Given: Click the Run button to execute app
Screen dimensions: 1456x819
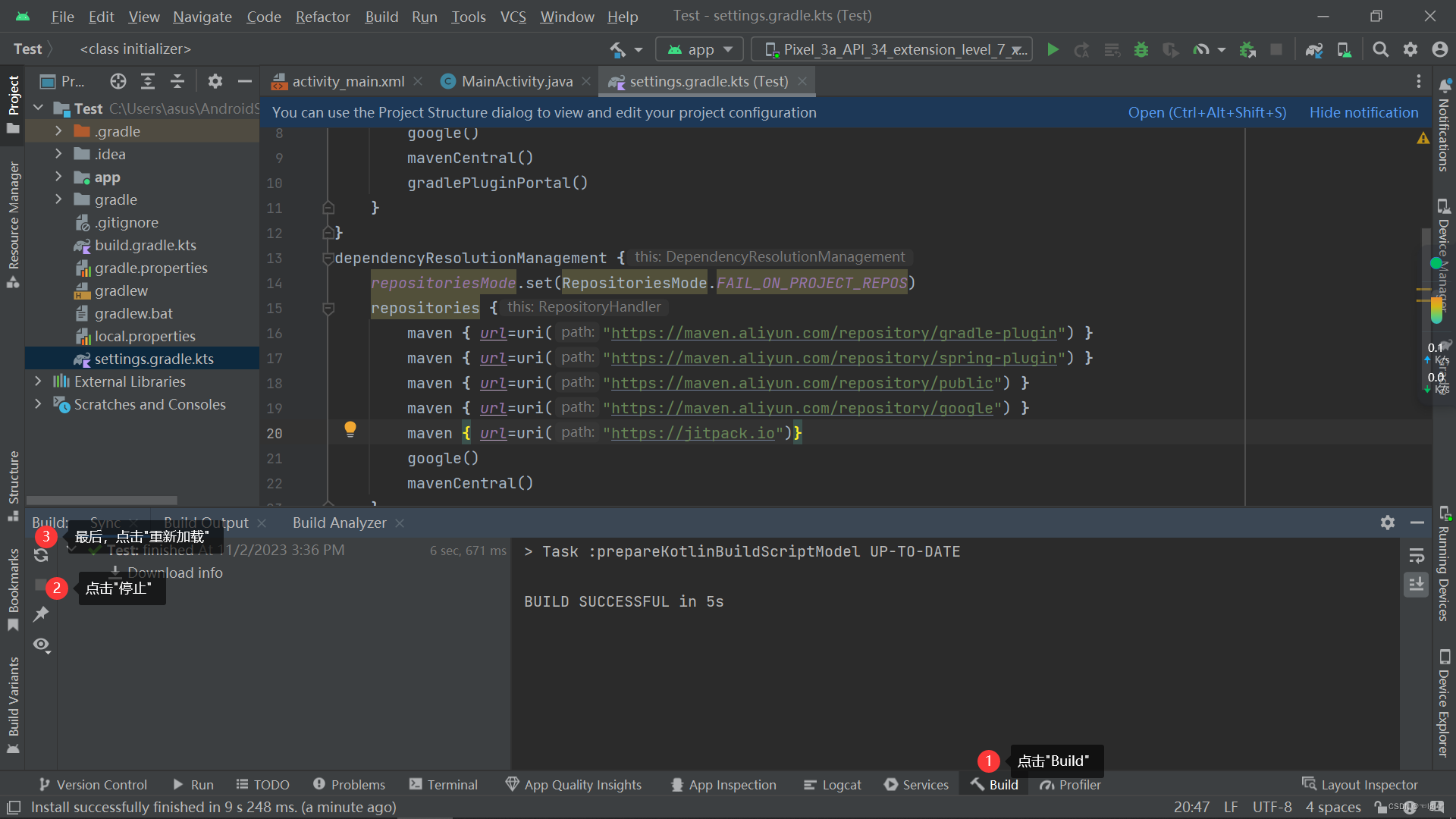Looking at the screenshot, I should coord(1053,48).
